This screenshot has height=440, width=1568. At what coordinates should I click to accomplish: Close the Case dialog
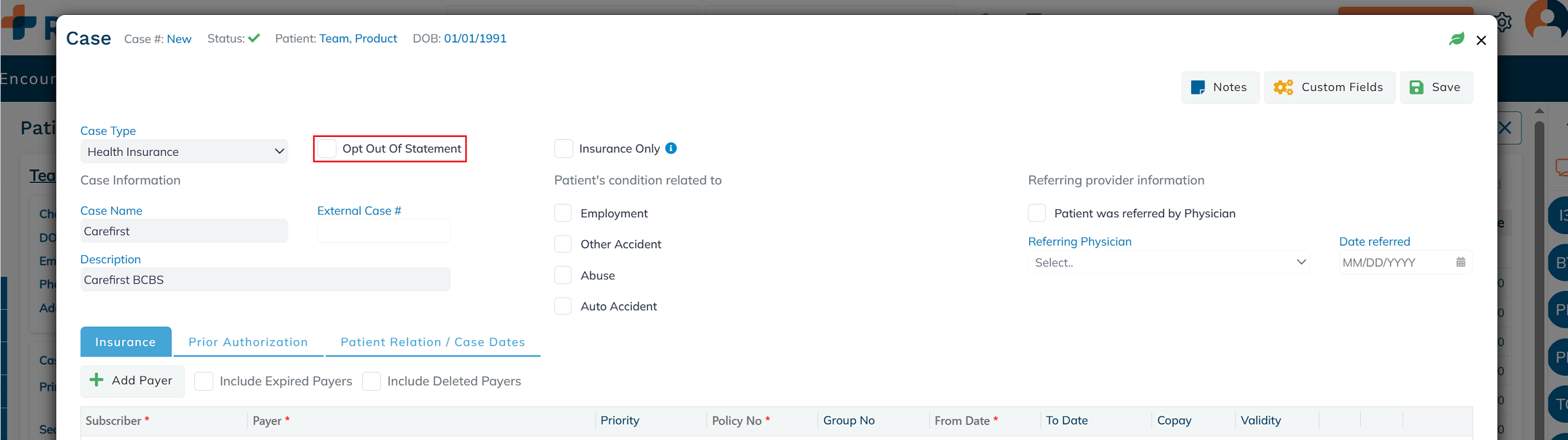1481,40
